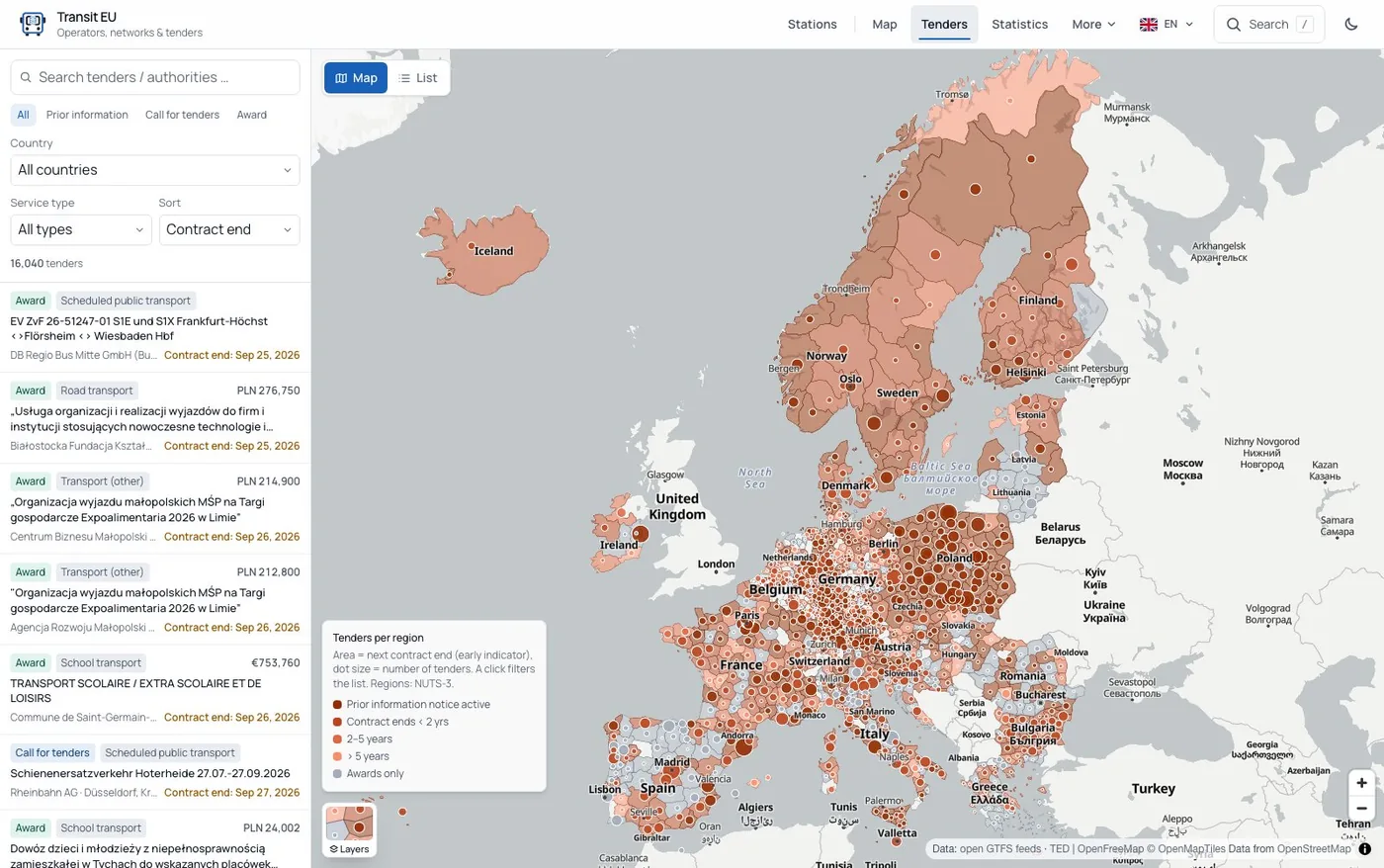Click the OpenFreeMap attribution link
Viewport: 1384px width, 868px height.
coord(1110,848)
